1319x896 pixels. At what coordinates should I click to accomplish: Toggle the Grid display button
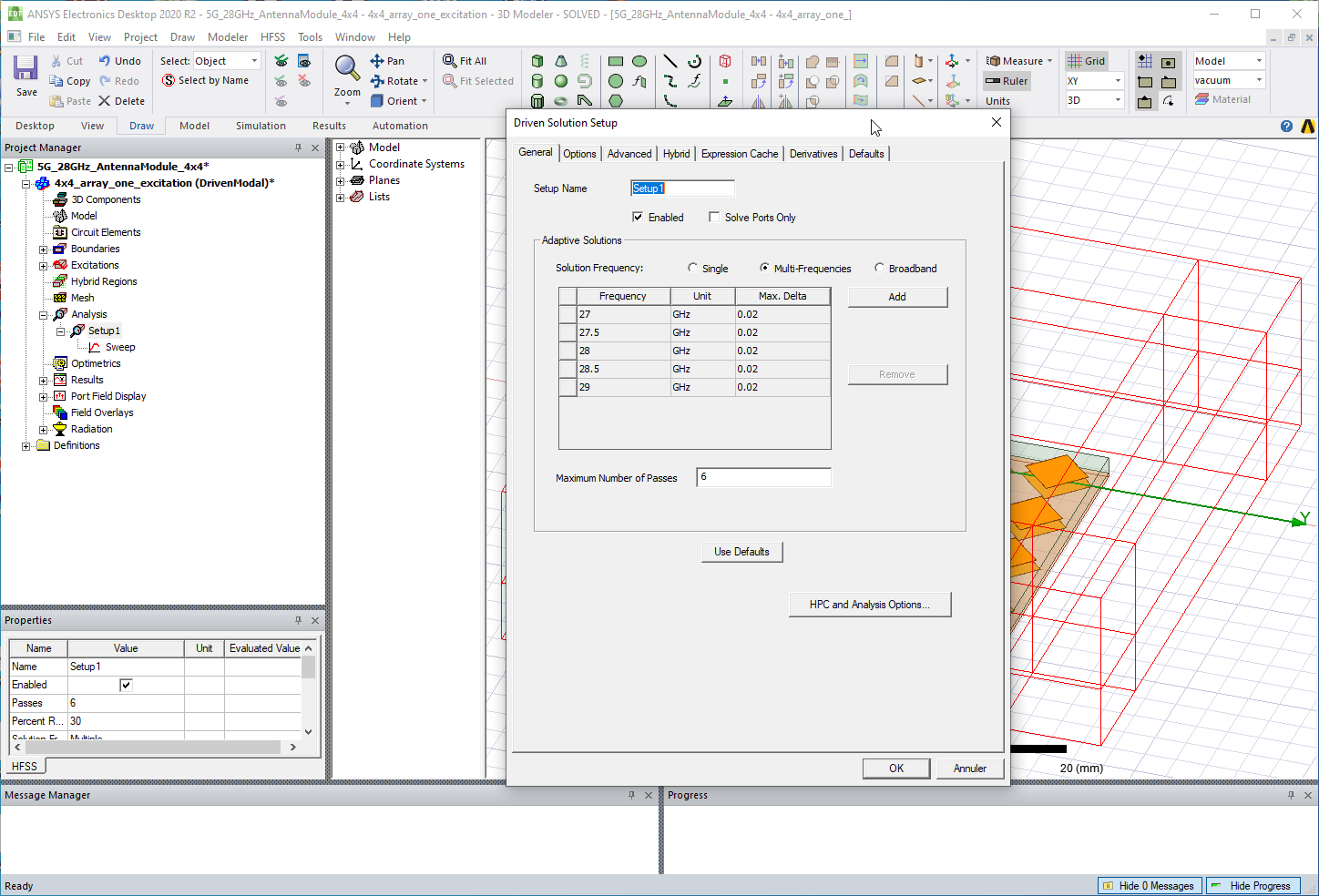pyautogui.click(x=1087, y=61)
